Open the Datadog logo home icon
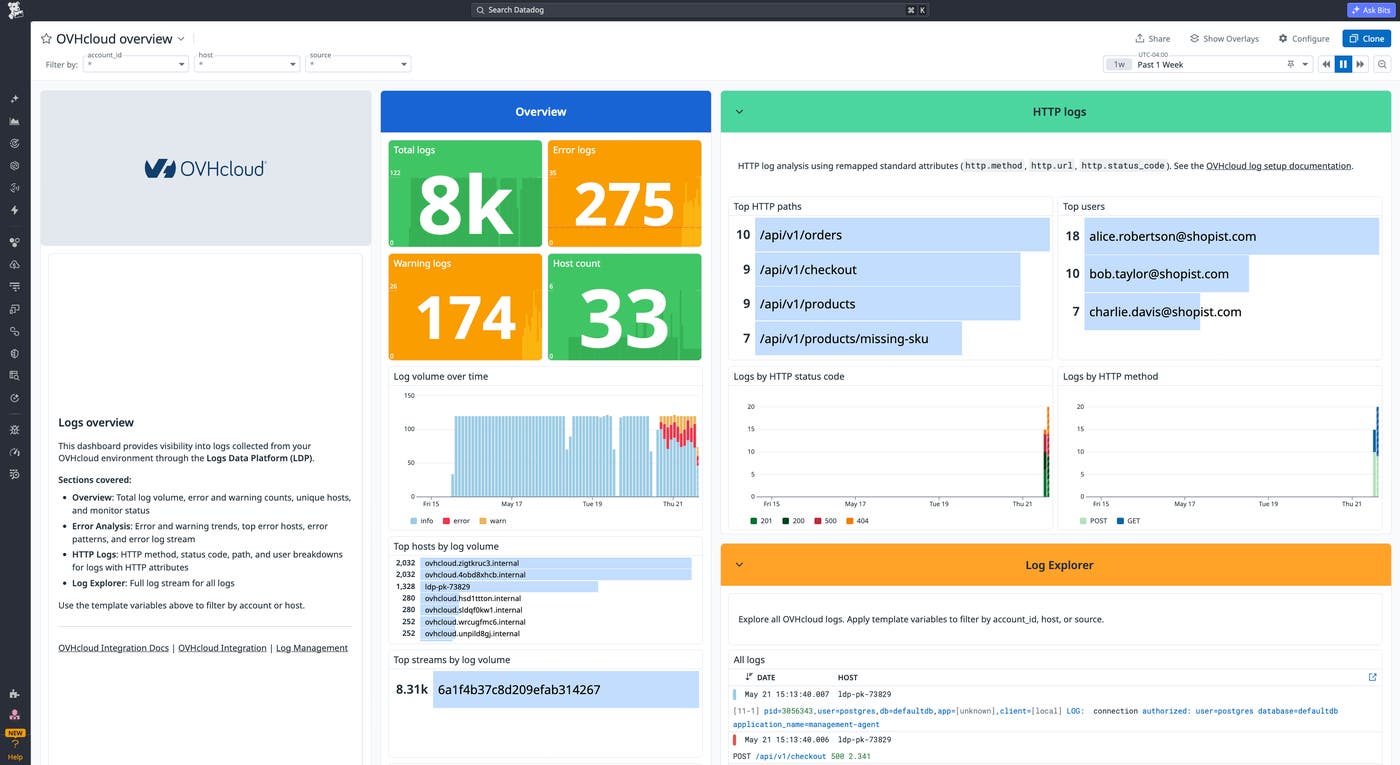The height and width of the screenshot is (765, 1400). pos(14,12)
